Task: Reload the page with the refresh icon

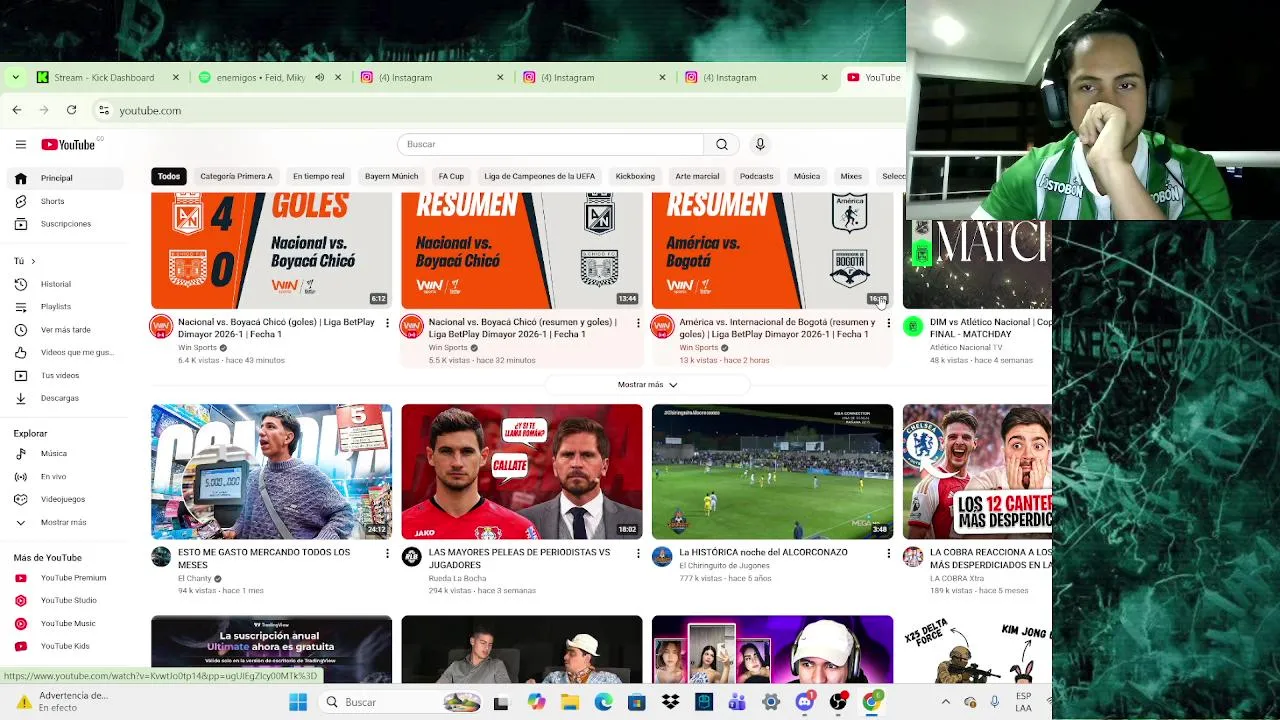Action: click(71, 110)
